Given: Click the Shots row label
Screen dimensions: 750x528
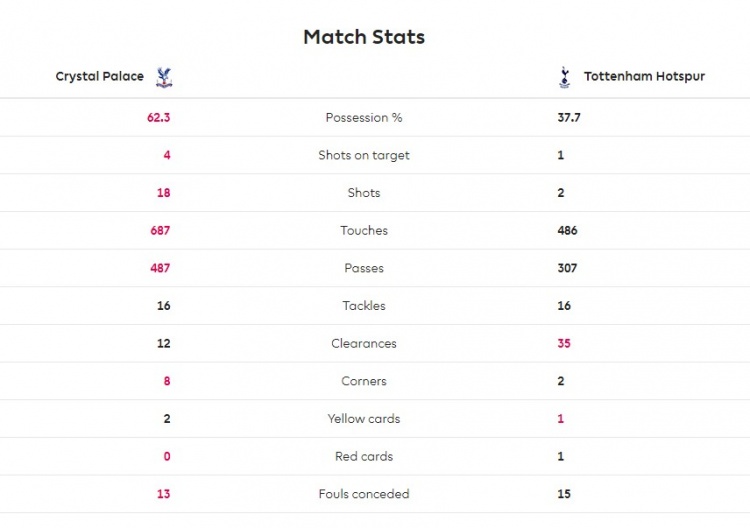Looking at the screenshot, I should pos(364,193).
